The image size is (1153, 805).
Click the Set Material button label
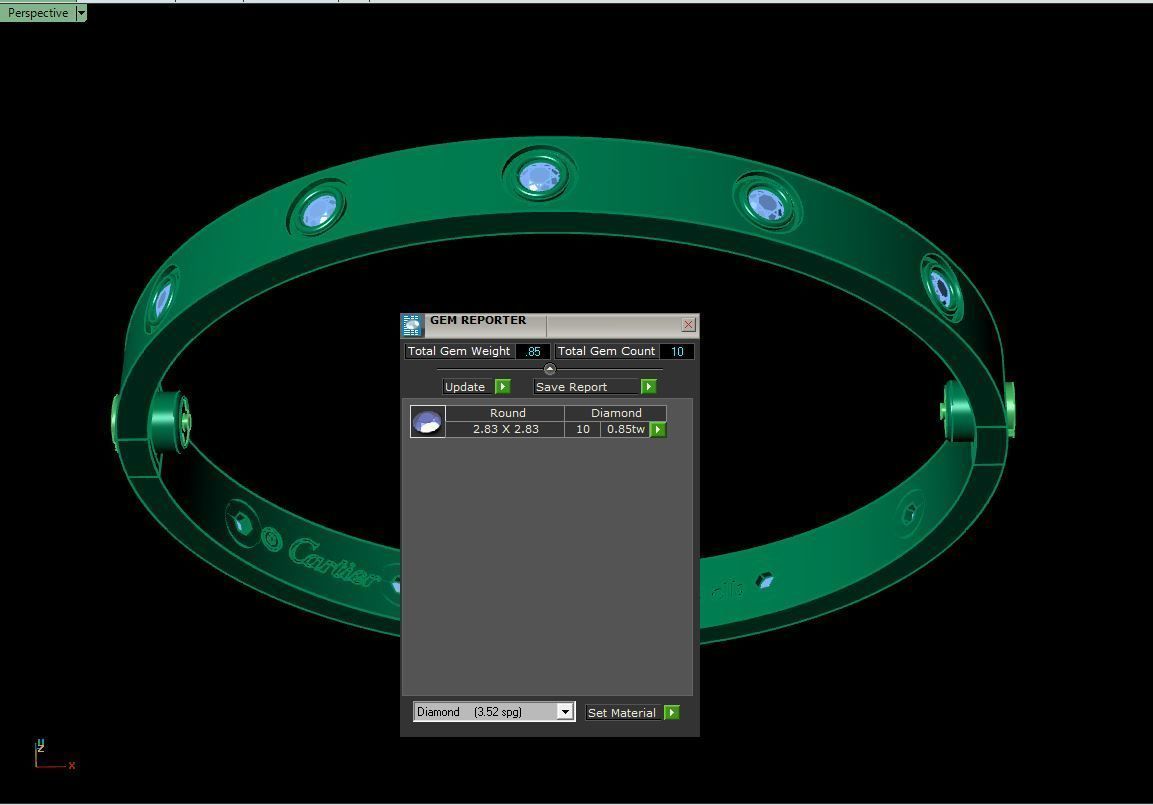click(x=622, y=712)
